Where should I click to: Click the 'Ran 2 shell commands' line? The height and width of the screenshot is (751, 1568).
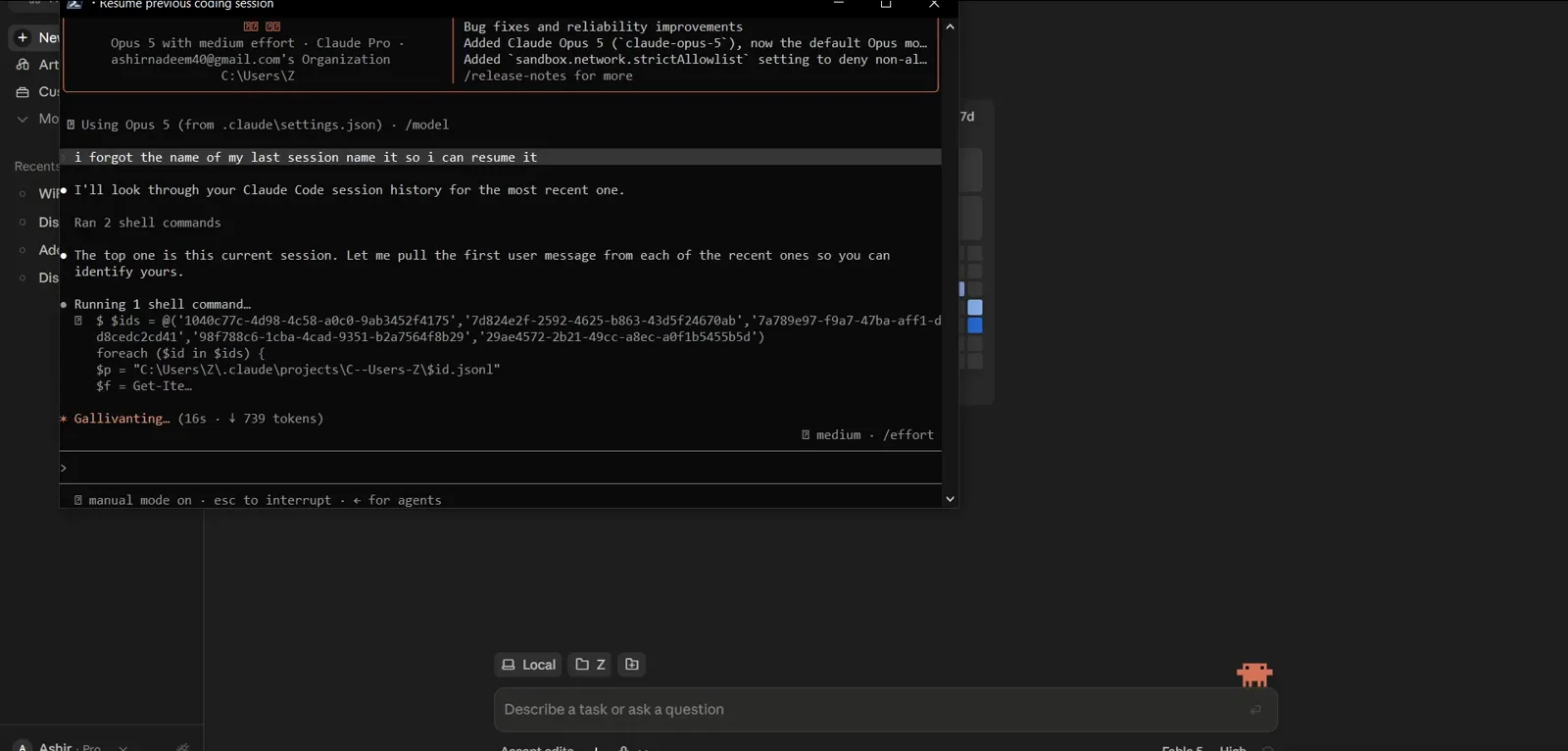pyautogui.click(x=148, y=223)
